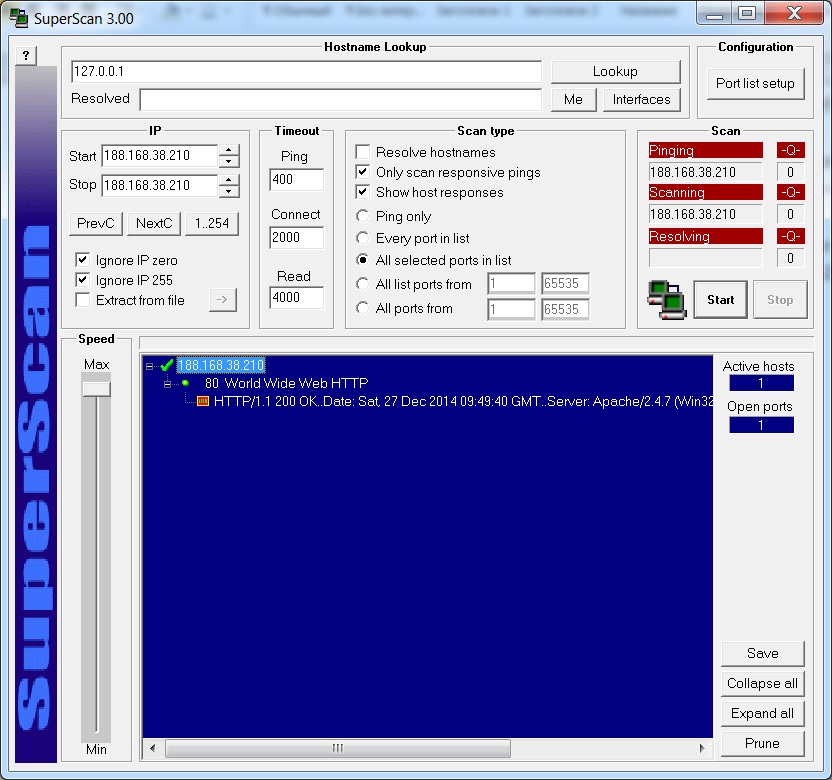The image size is (832, 780).
Task: Click the green checkmark beside 188.168.38.210
Action: 167,365
